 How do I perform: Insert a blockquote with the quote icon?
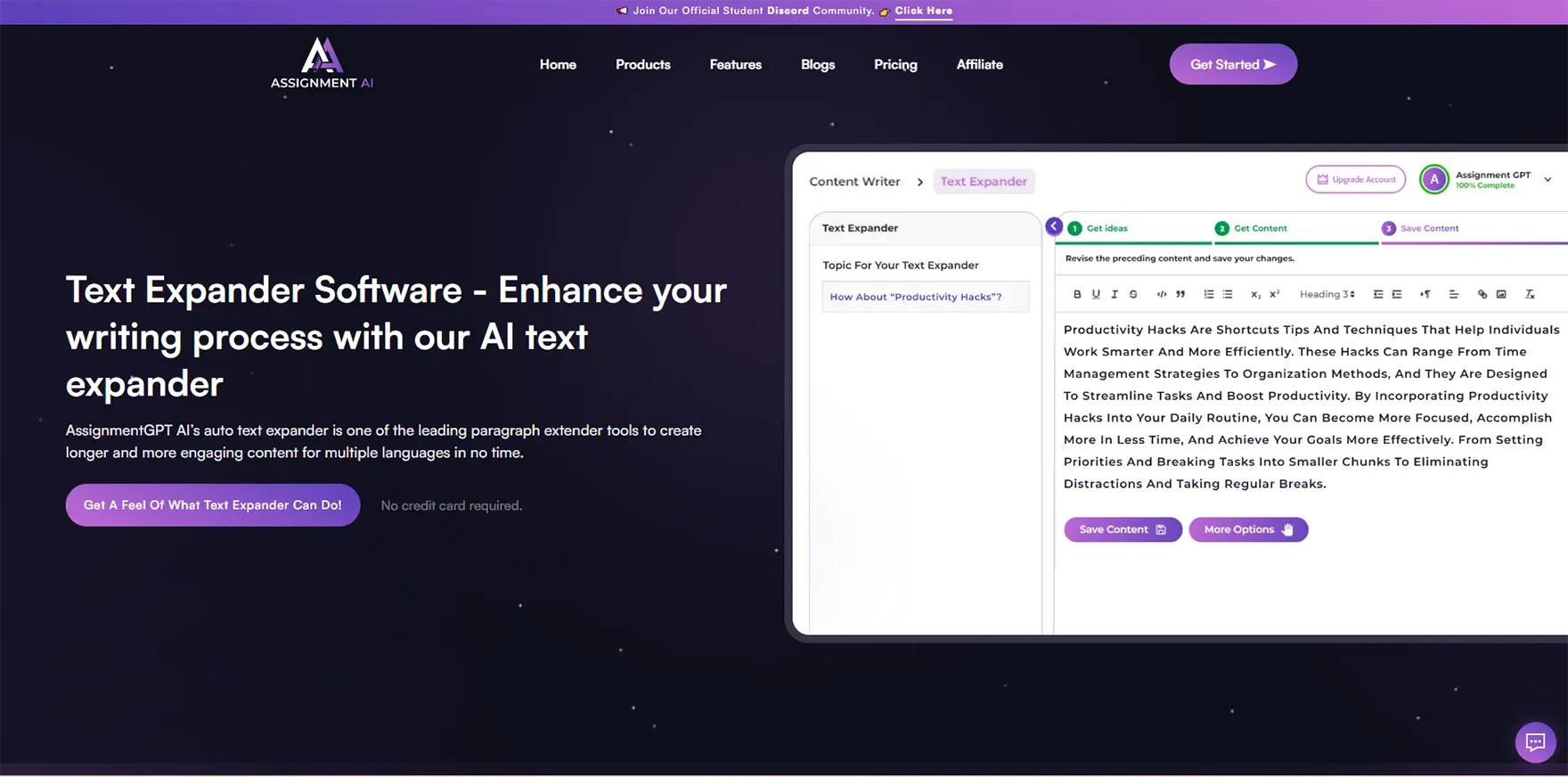coord(1180,294)
